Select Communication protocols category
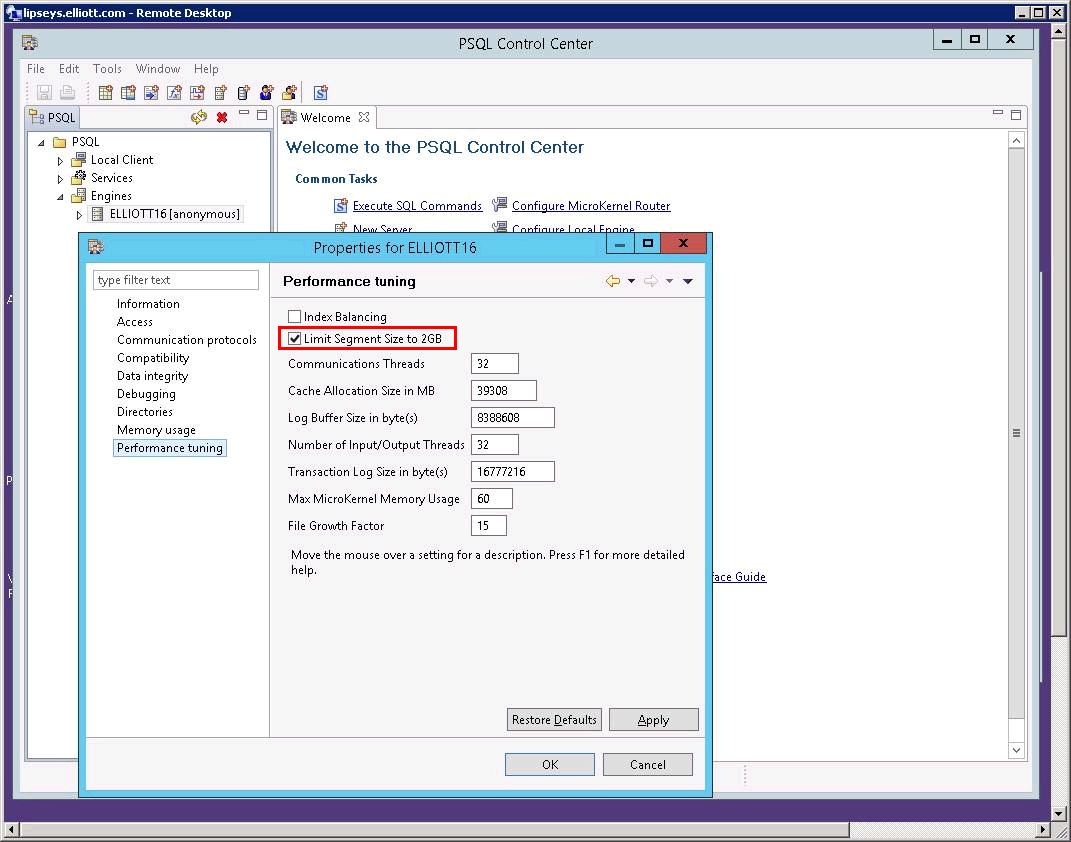This screenshot has height=842, width=1071. coord(186,339)
